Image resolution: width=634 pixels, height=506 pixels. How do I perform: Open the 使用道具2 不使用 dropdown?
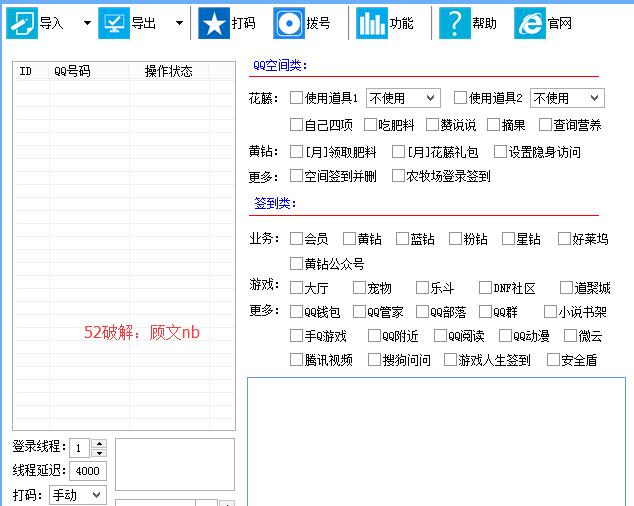[x=567, y=98]
